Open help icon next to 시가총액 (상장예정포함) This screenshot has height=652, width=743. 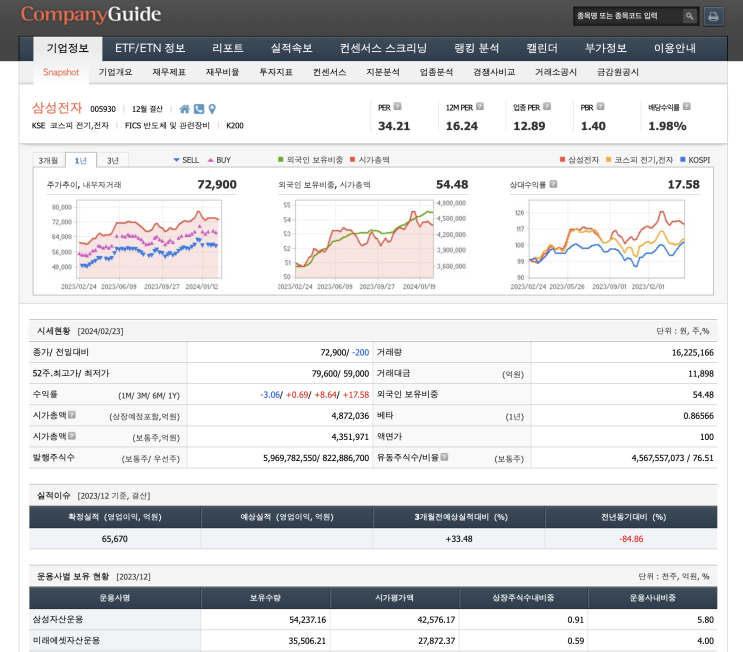(x=72, y=415)
